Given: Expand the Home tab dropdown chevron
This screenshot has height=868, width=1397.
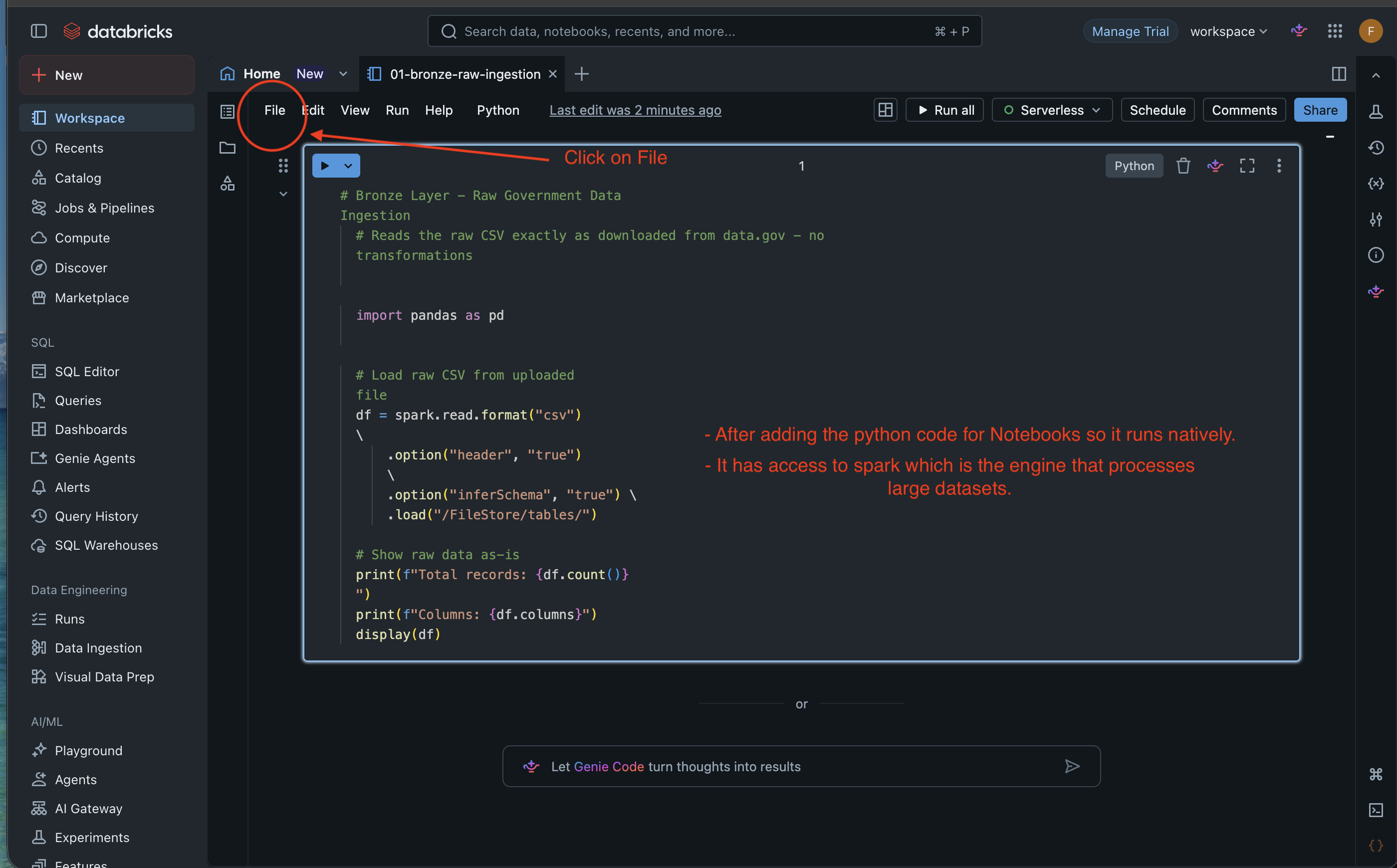Looking at the screenshot, I should point(343,73).
